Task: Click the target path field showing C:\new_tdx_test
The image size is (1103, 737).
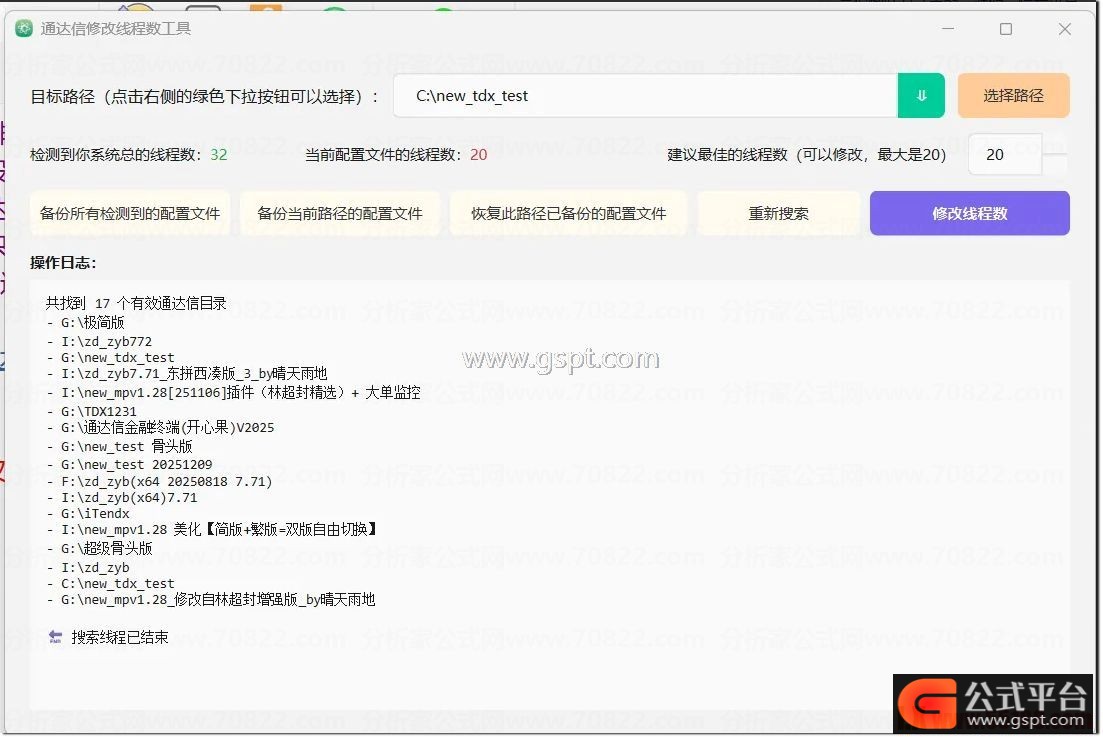Action: click(x=645, y=96)
